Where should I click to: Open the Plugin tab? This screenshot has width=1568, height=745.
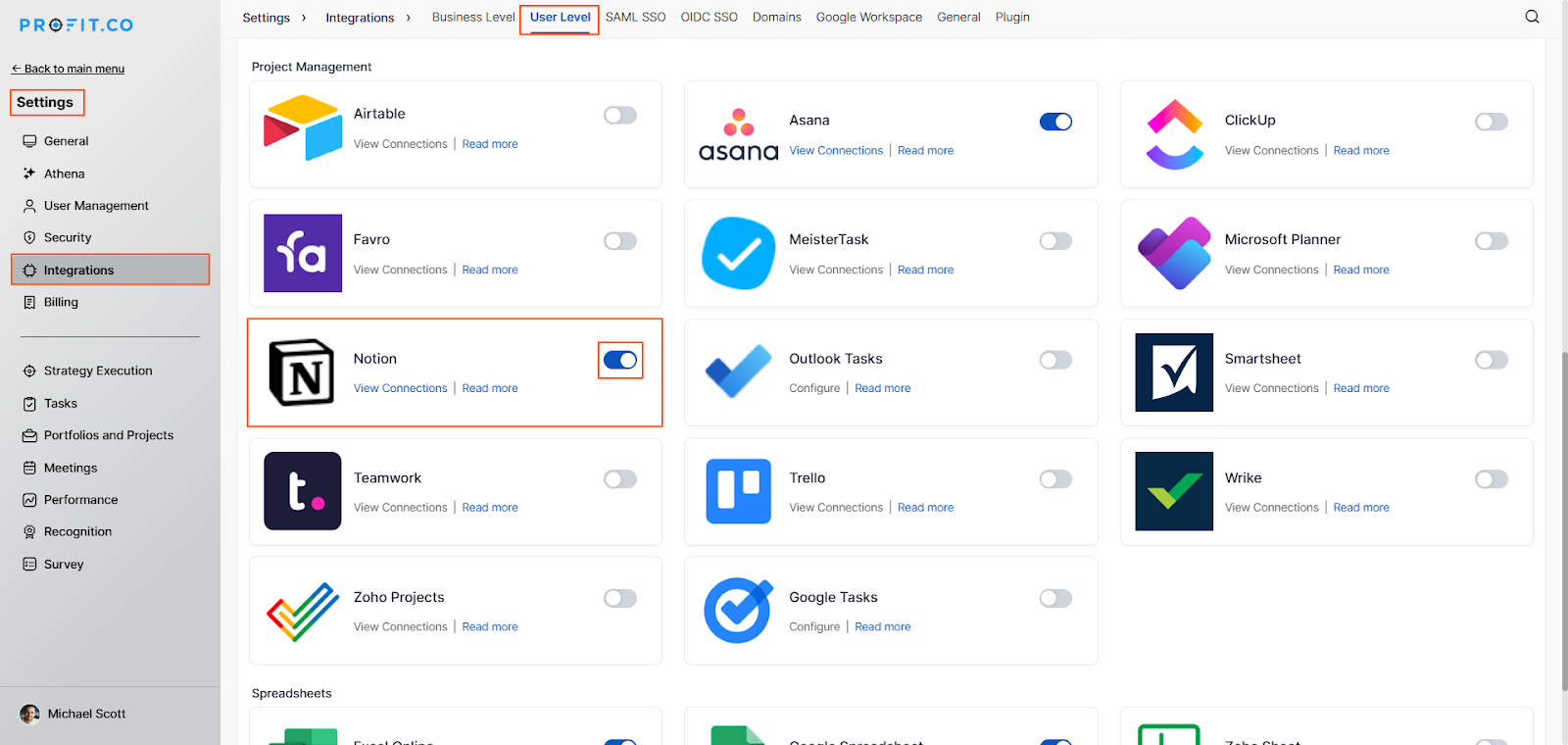click(1012, 17)
